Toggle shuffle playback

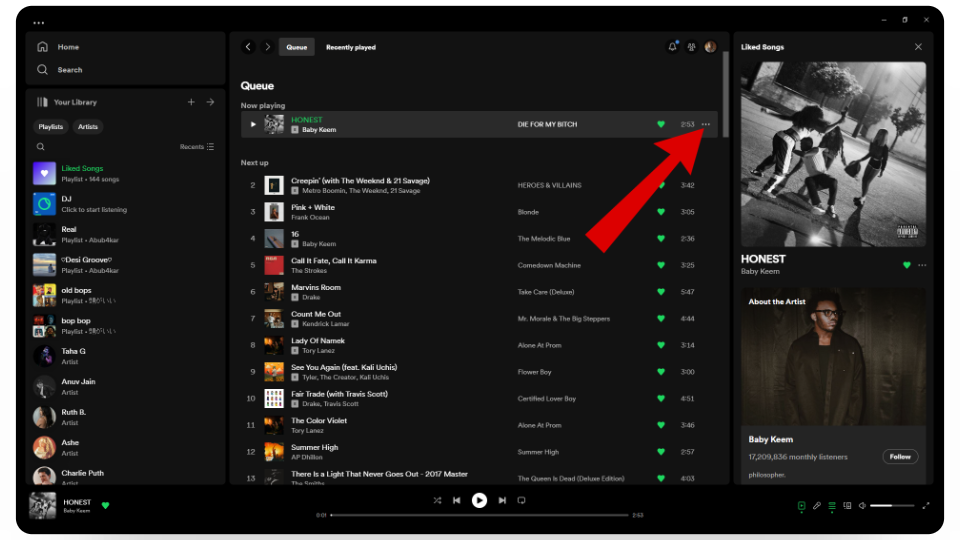pos(437,500)
